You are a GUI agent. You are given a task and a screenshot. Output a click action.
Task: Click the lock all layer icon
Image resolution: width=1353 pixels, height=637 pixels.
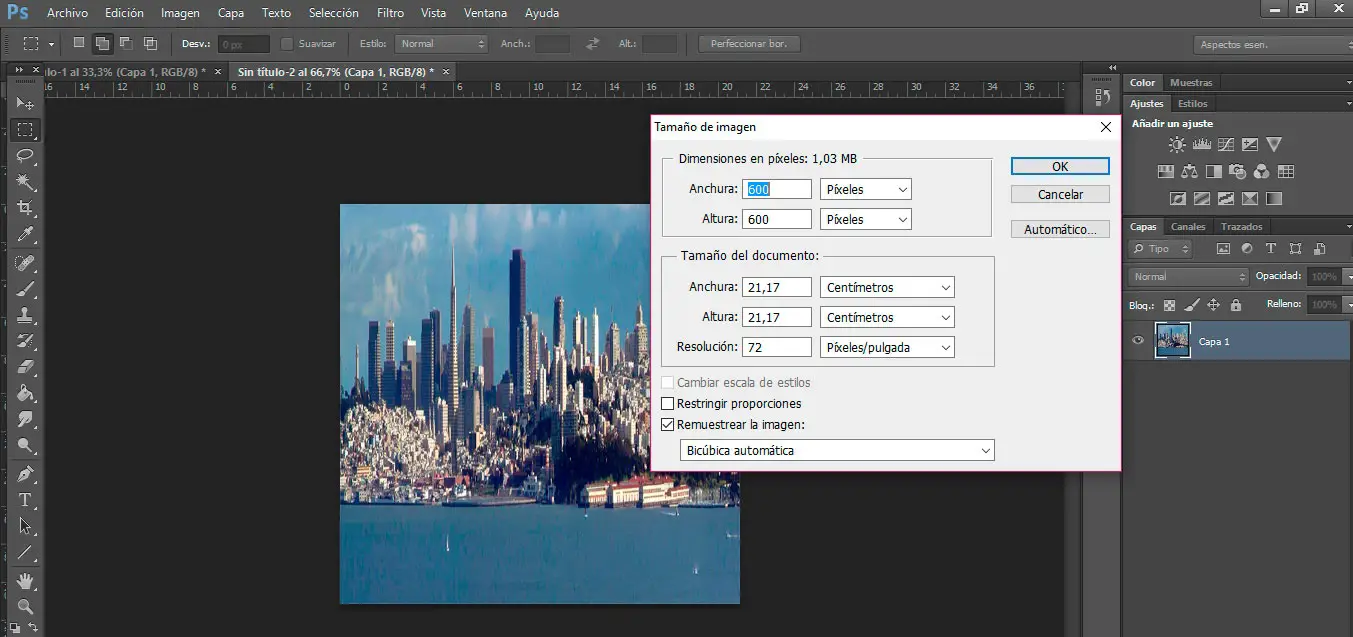1236,305
